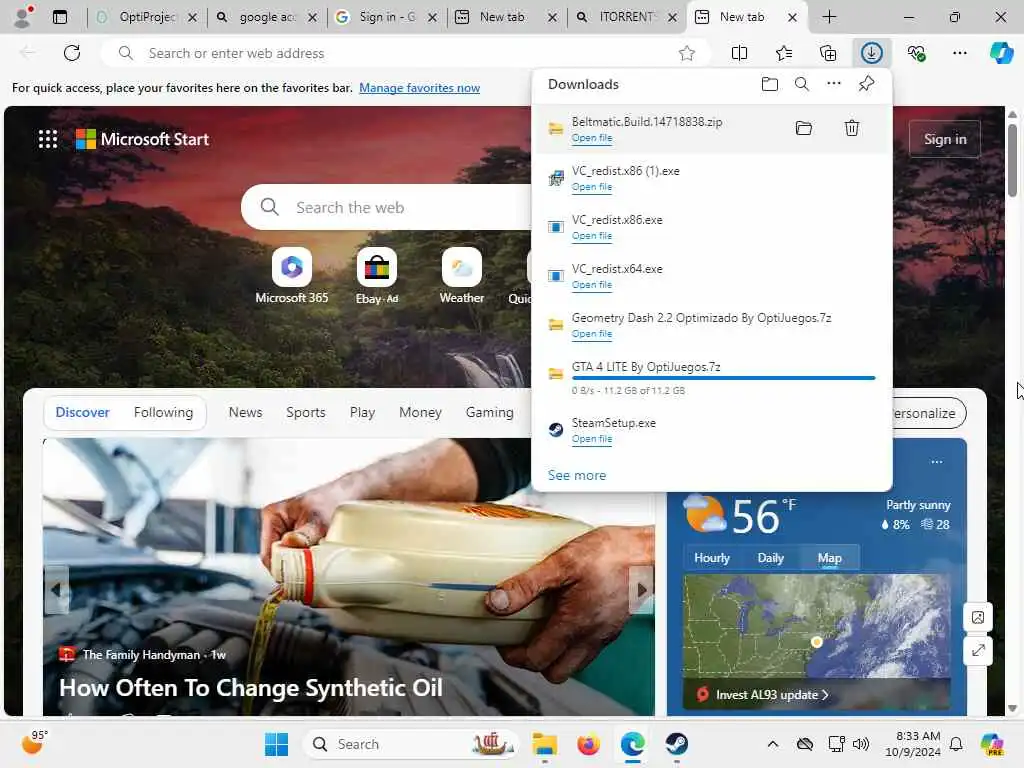Image resolution: width=1024 pixels, height=768 pixels.
Task: Open the downloads folder icon in Downloads panel
Action: pos(770,84)
